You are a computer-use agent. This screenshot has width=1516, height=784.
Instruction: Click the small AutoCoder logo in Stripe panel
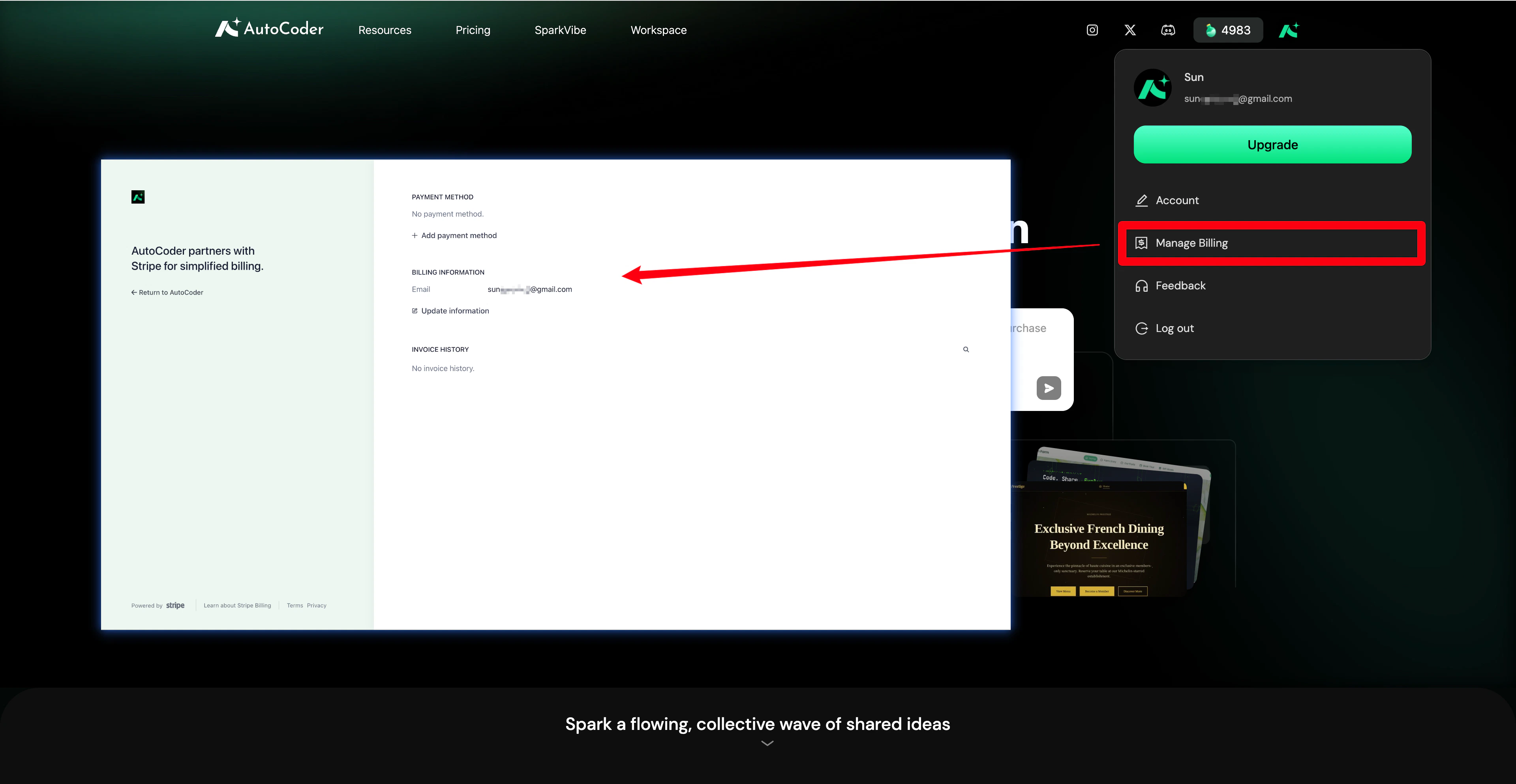click(138, 197)
